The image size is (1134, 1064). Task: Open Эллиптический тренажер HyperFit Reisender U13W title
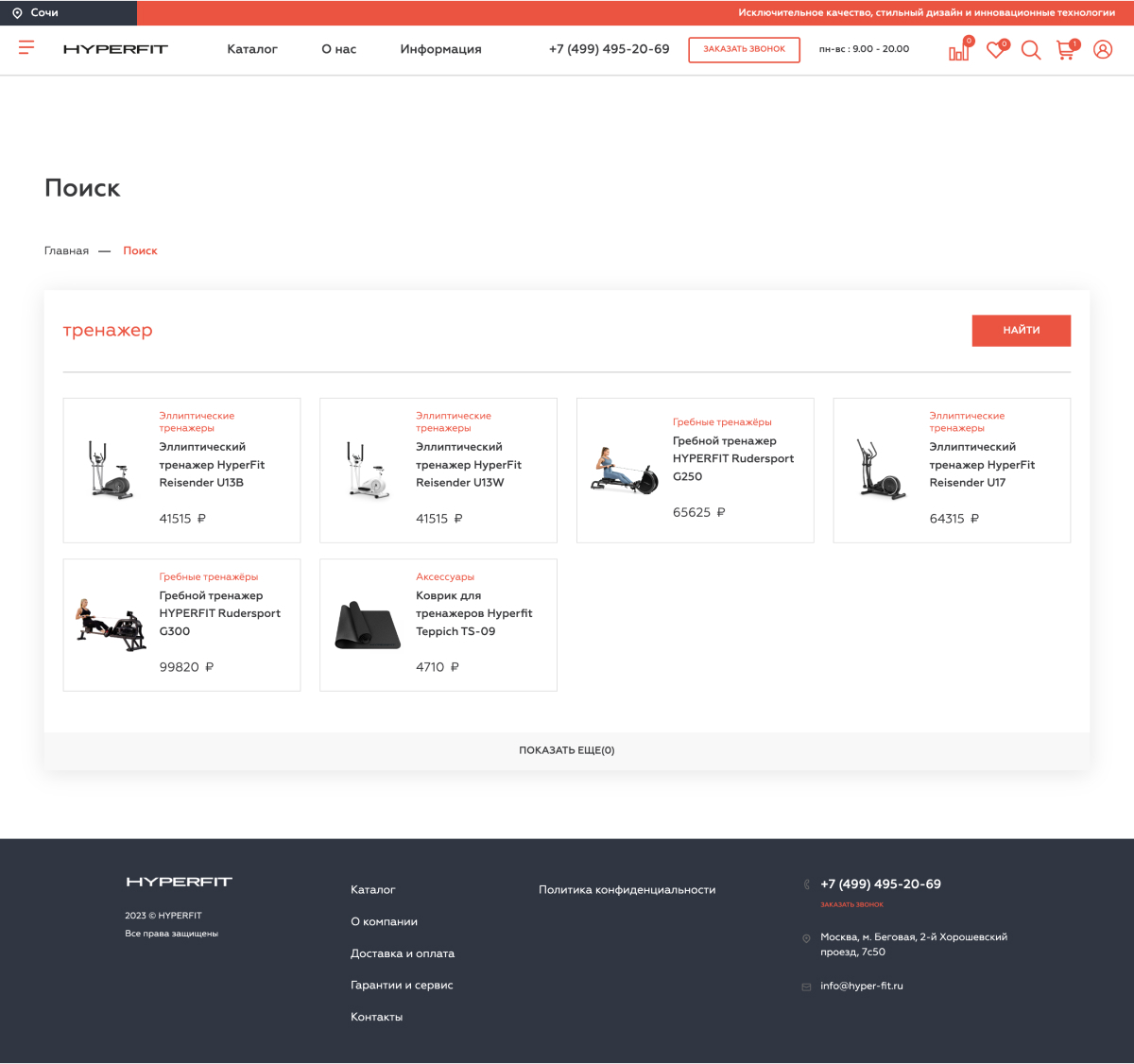[469, 465]
